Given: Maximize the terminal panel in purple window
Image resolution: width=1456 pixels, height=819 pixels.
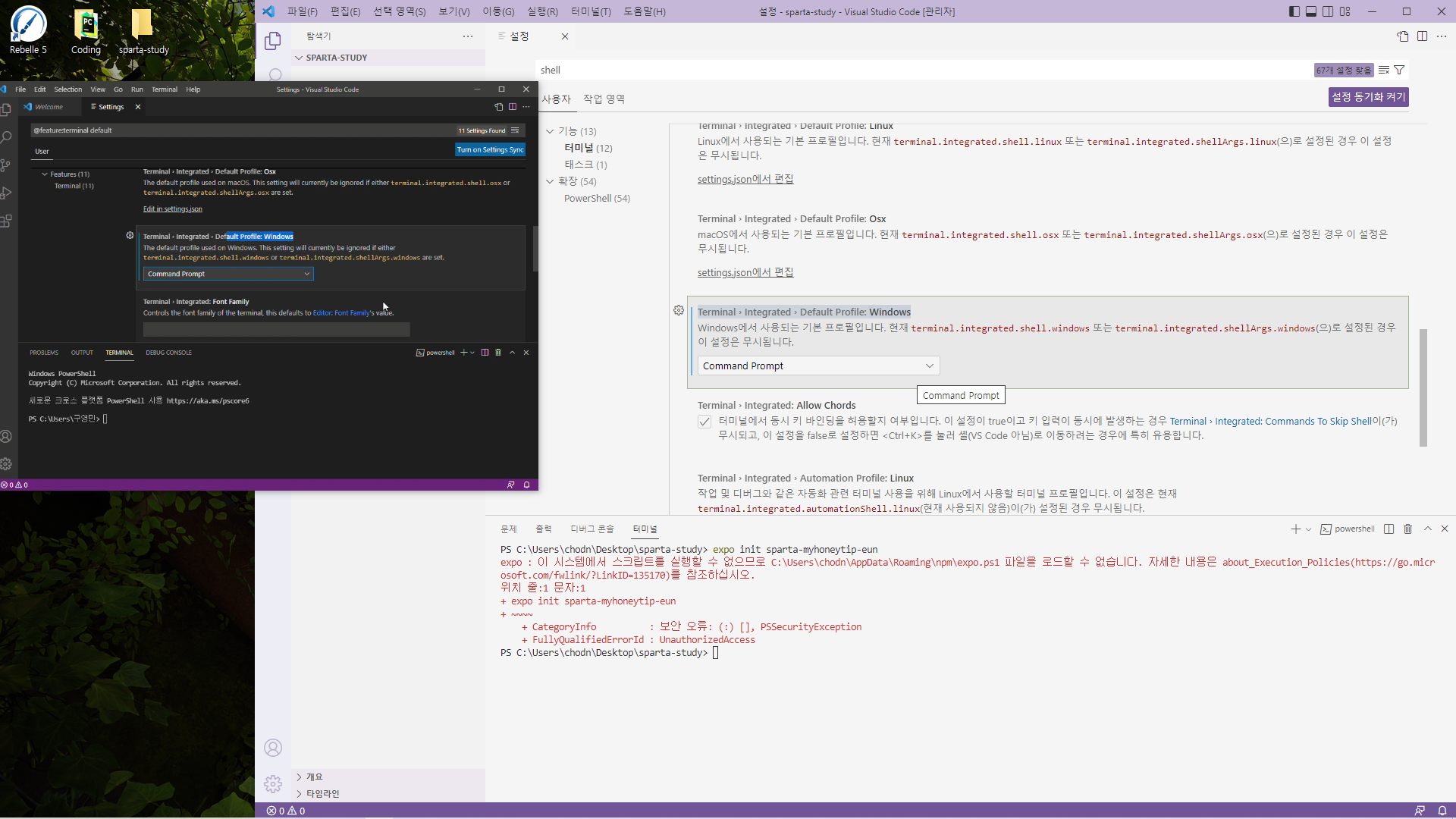Looking at the screenshot, I should [x=1428, y=529].
